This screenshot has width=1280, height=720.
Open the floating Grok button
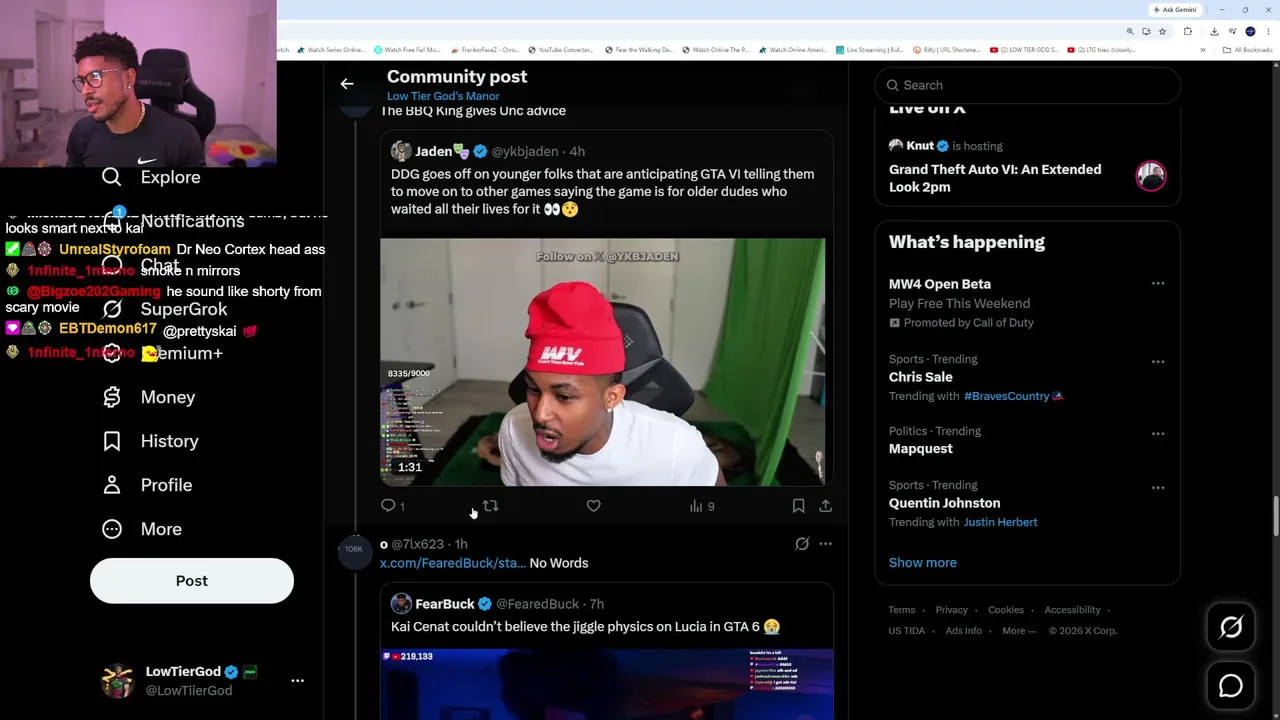click(1231, 627)
